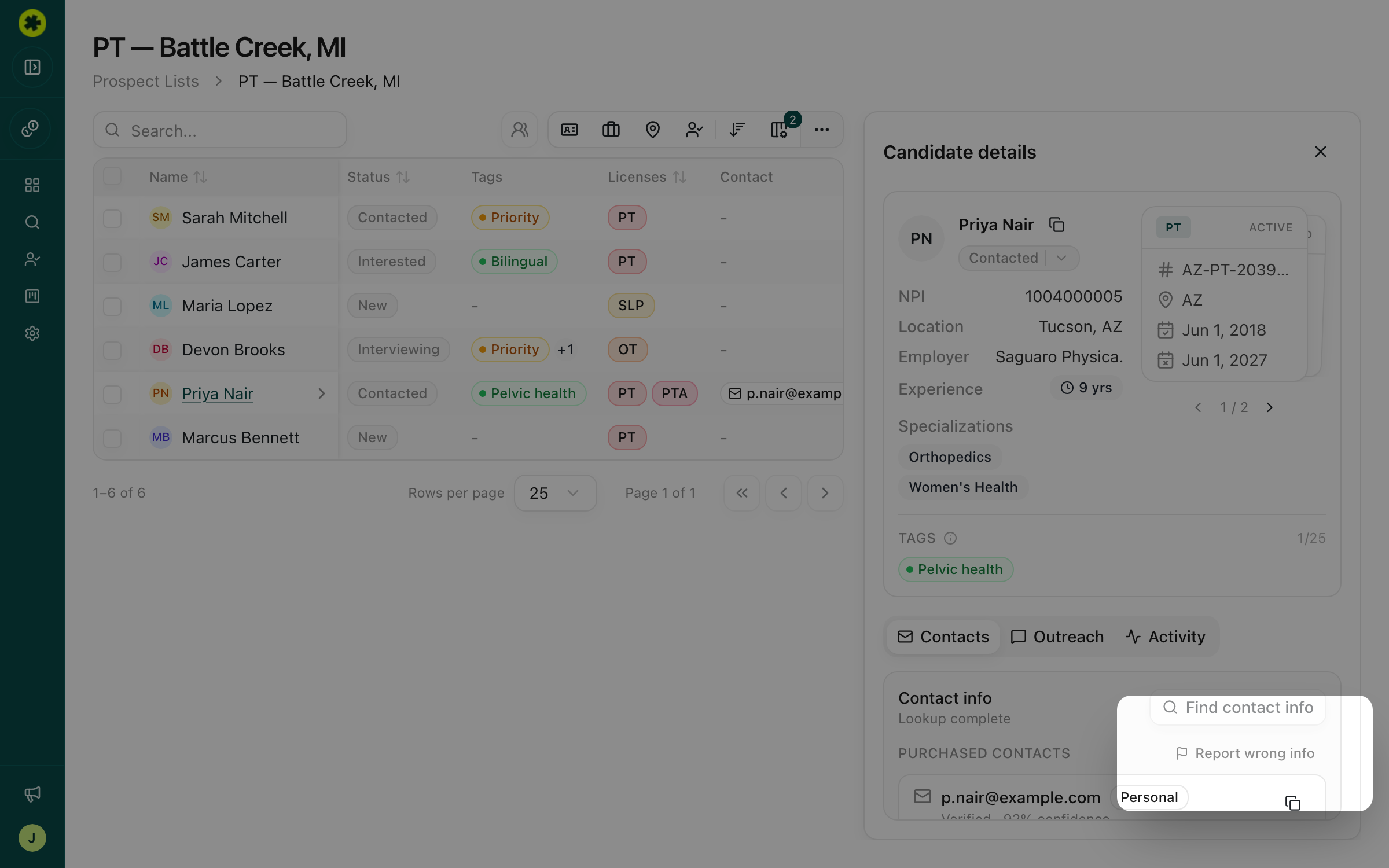Open the dashboard grid icon in sidebar
1389x868 pixels.
[32, 185]
